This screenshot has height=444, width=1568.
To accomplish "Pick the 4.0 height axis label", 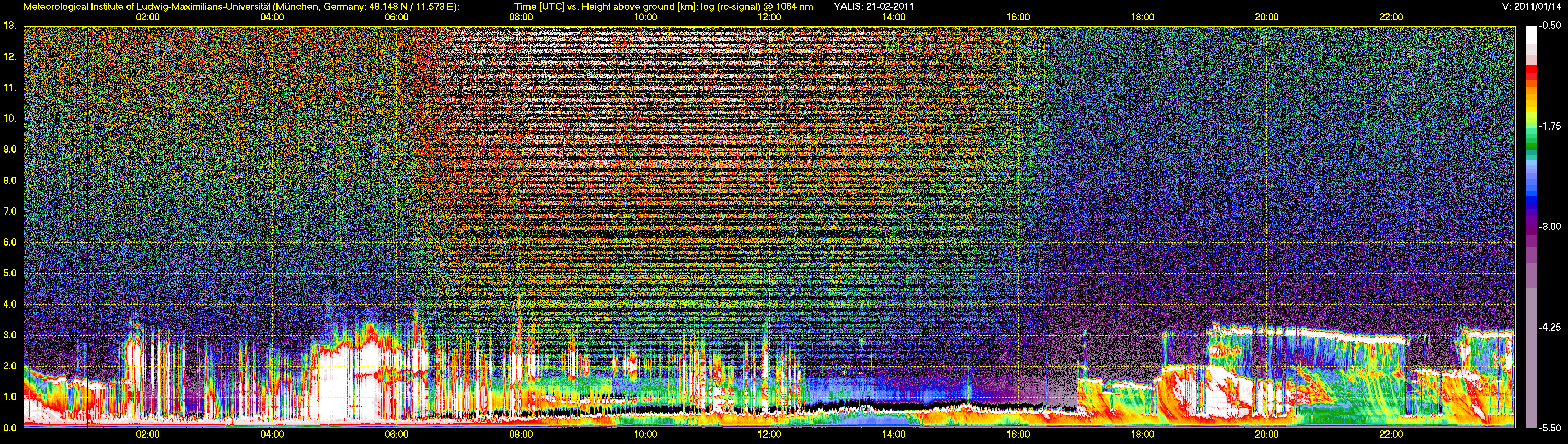I will [x=10, y=303].
